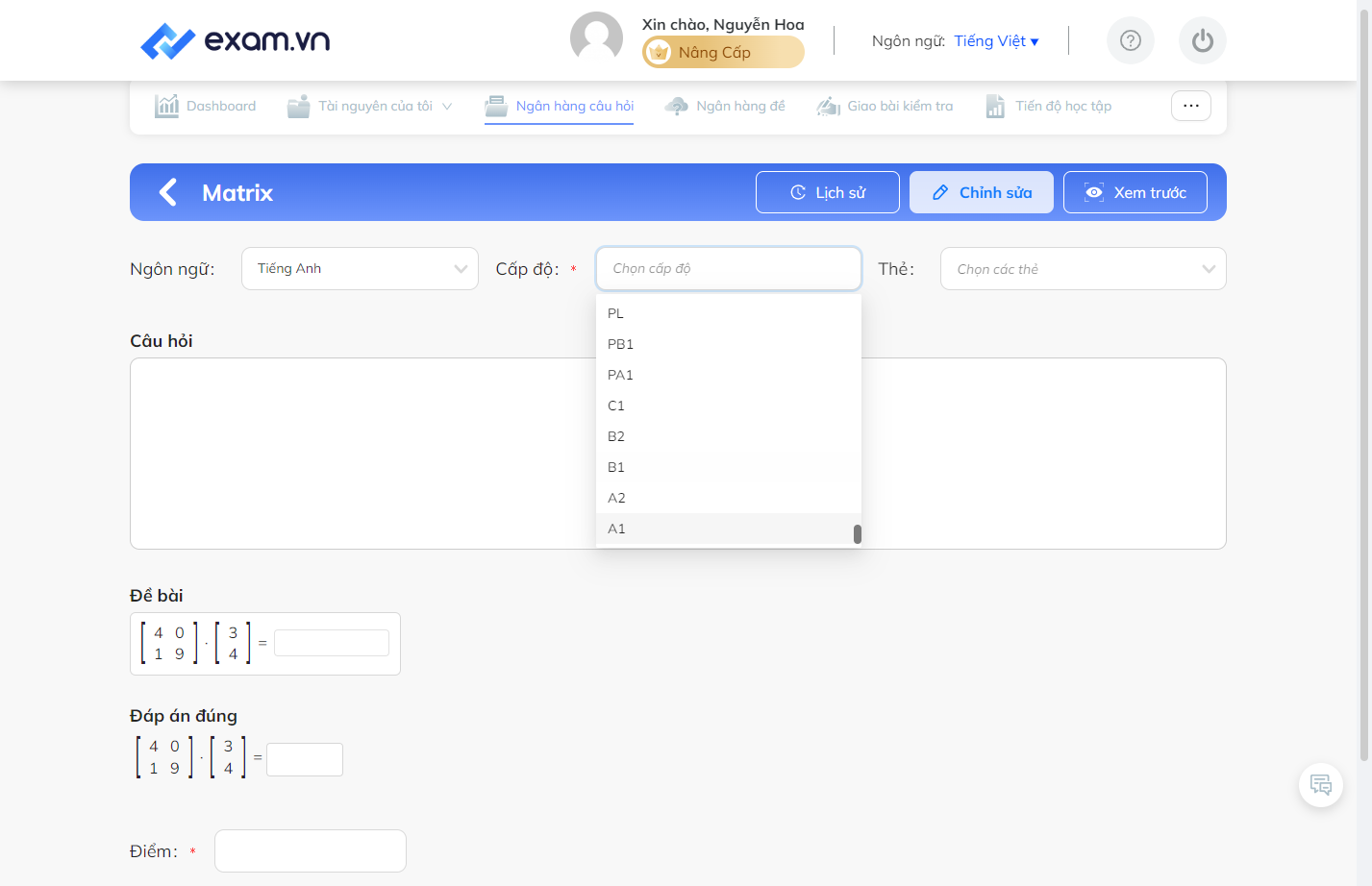This screenshot has width=1372, height=886.
Task: Select level PA1 from the list
Action: pyautogui.click(x=729, y=375)
